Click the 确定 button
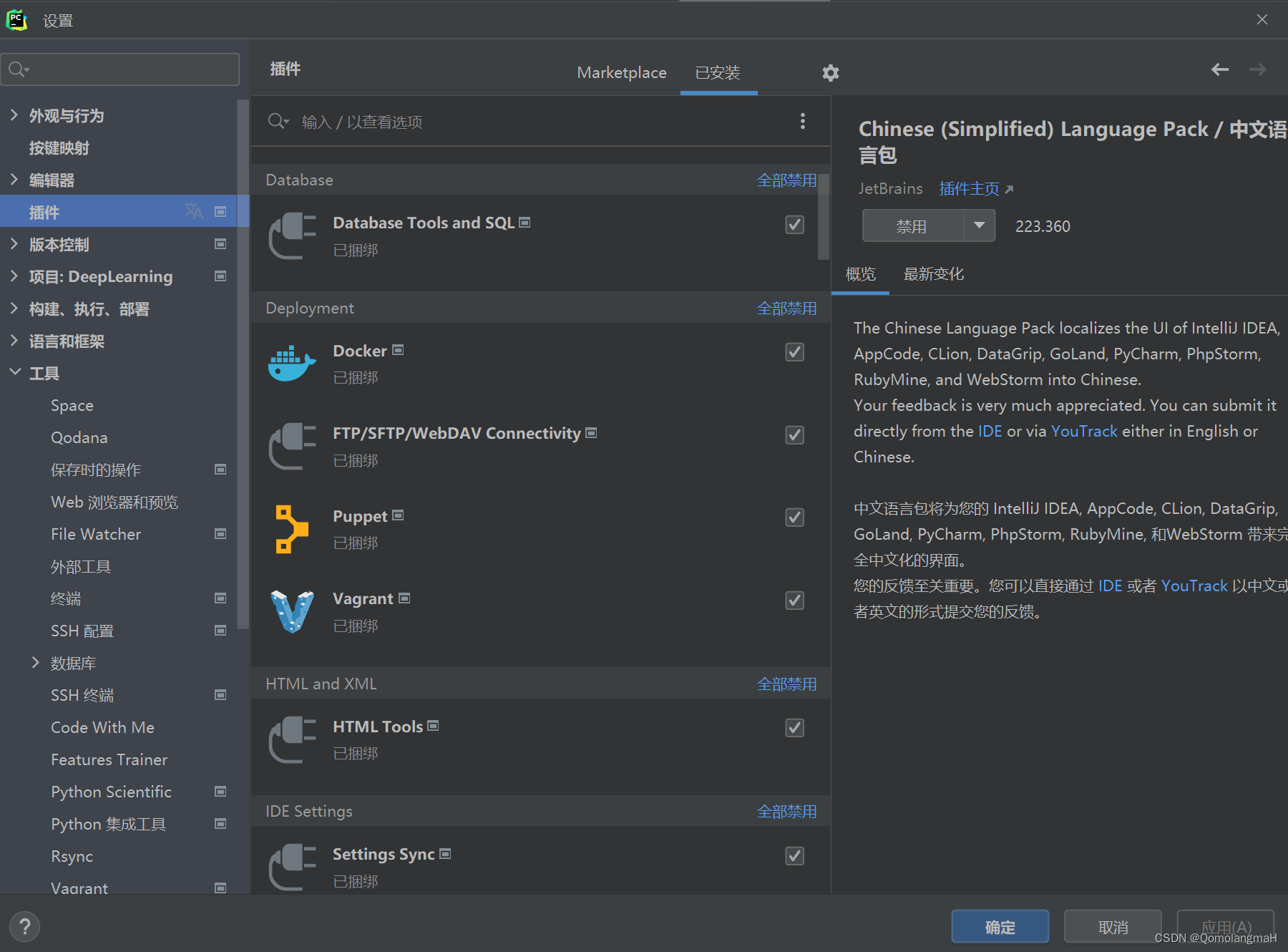The height and width of the screenshot is (952, 1288). [1000, 927]
